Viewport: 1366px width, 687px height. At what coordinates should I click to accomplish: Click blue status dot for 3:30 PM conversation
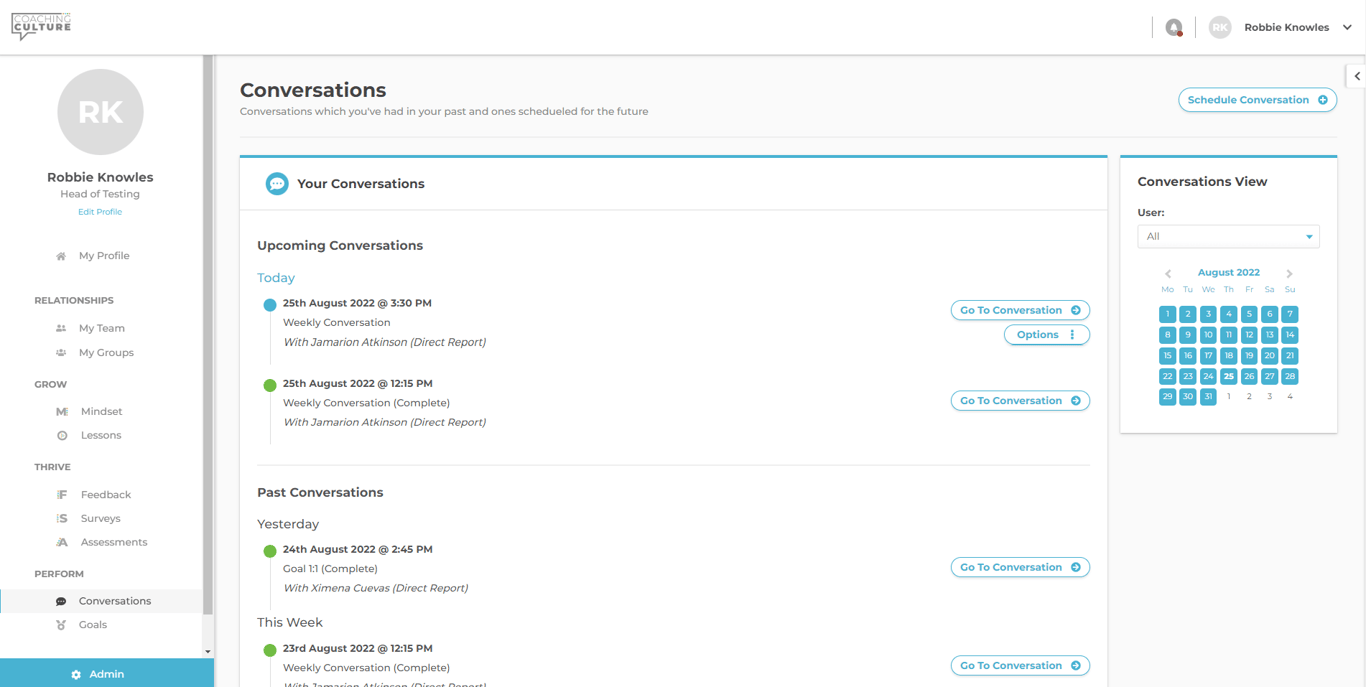click(270, 305)
